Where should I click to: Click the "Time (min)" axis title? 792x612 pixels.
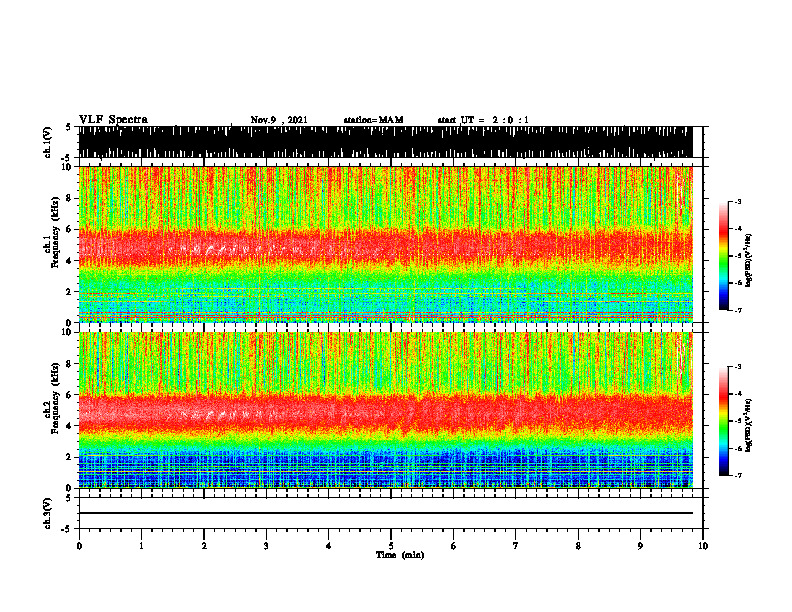click(400, 555)
